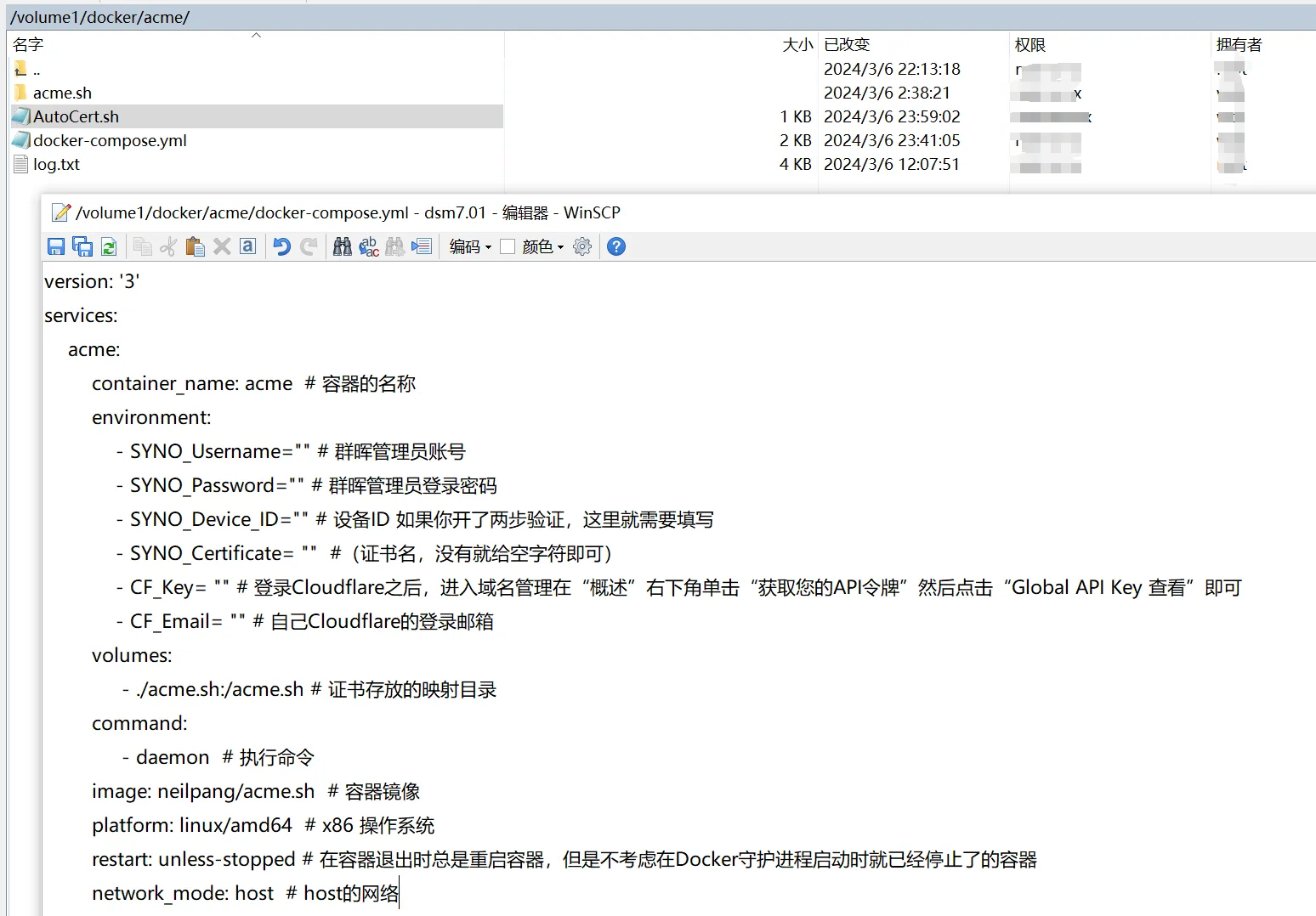Click the Save All (double floppy) icon
Image resolution: width=1316 pixels, height=916 pixels.
[82, 246]
